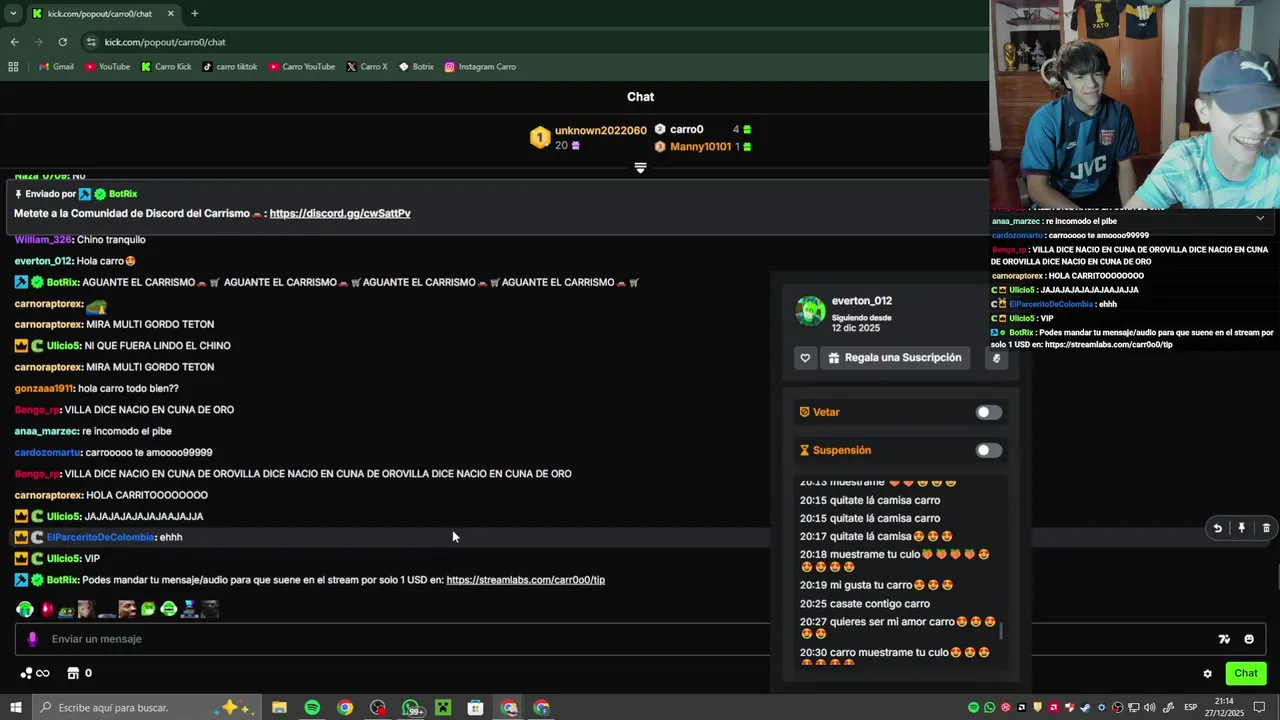Open the Discord invite link
1280x720 pixels.
(340, 213)
